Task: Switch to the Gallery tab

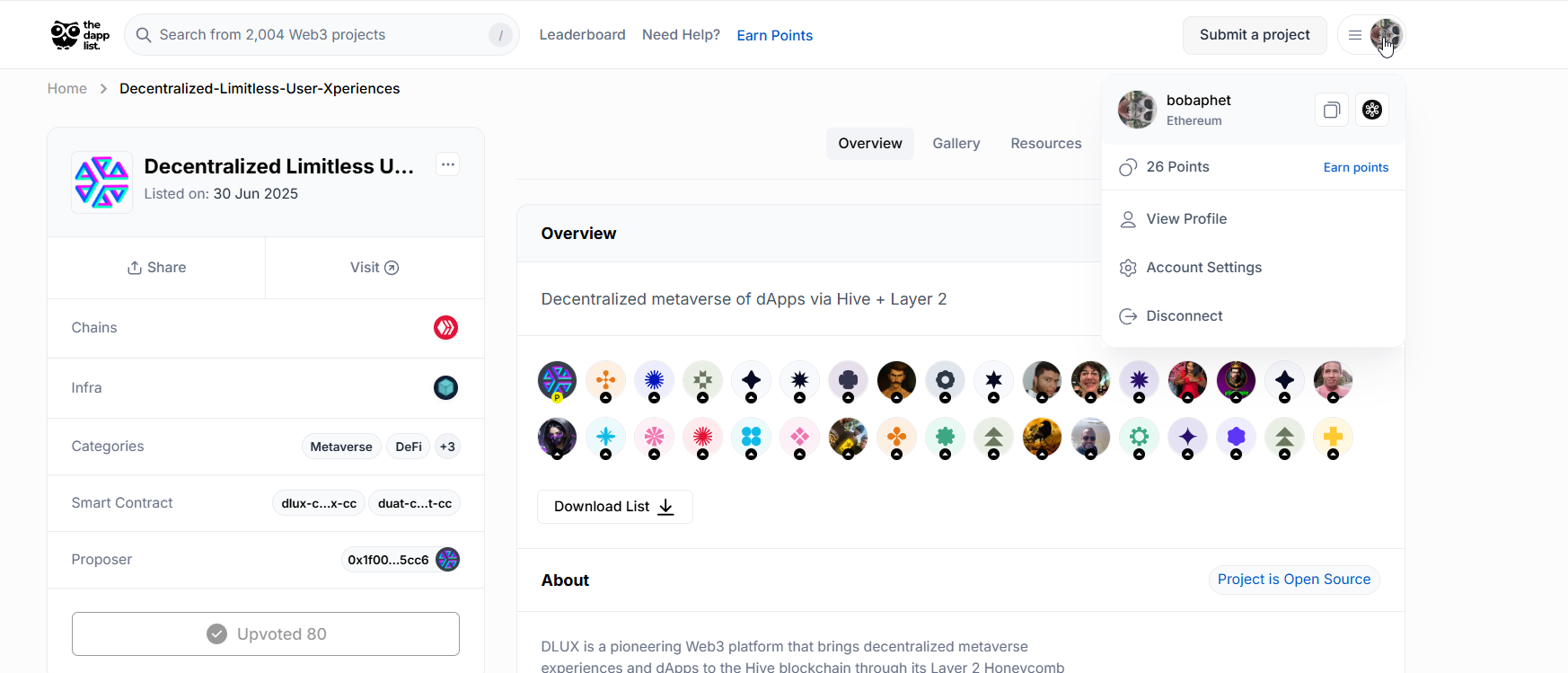Action: click(956, 144)
